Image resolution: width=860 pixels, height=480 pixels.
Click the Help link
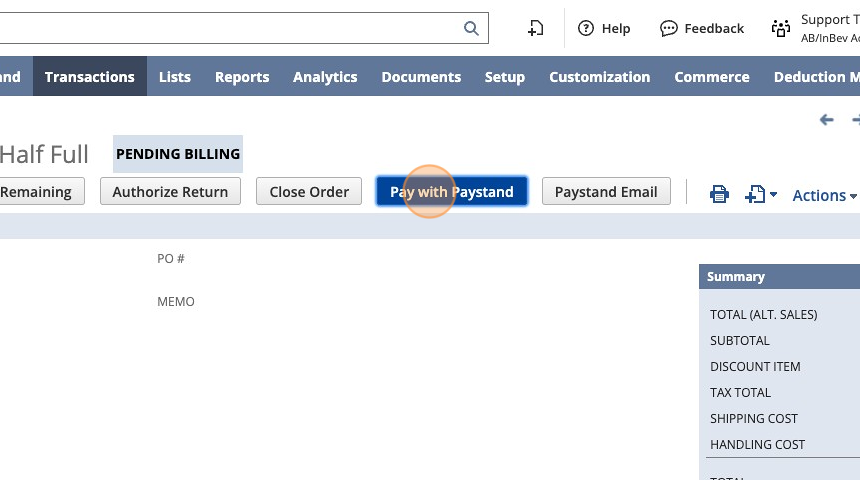(615, 29)
